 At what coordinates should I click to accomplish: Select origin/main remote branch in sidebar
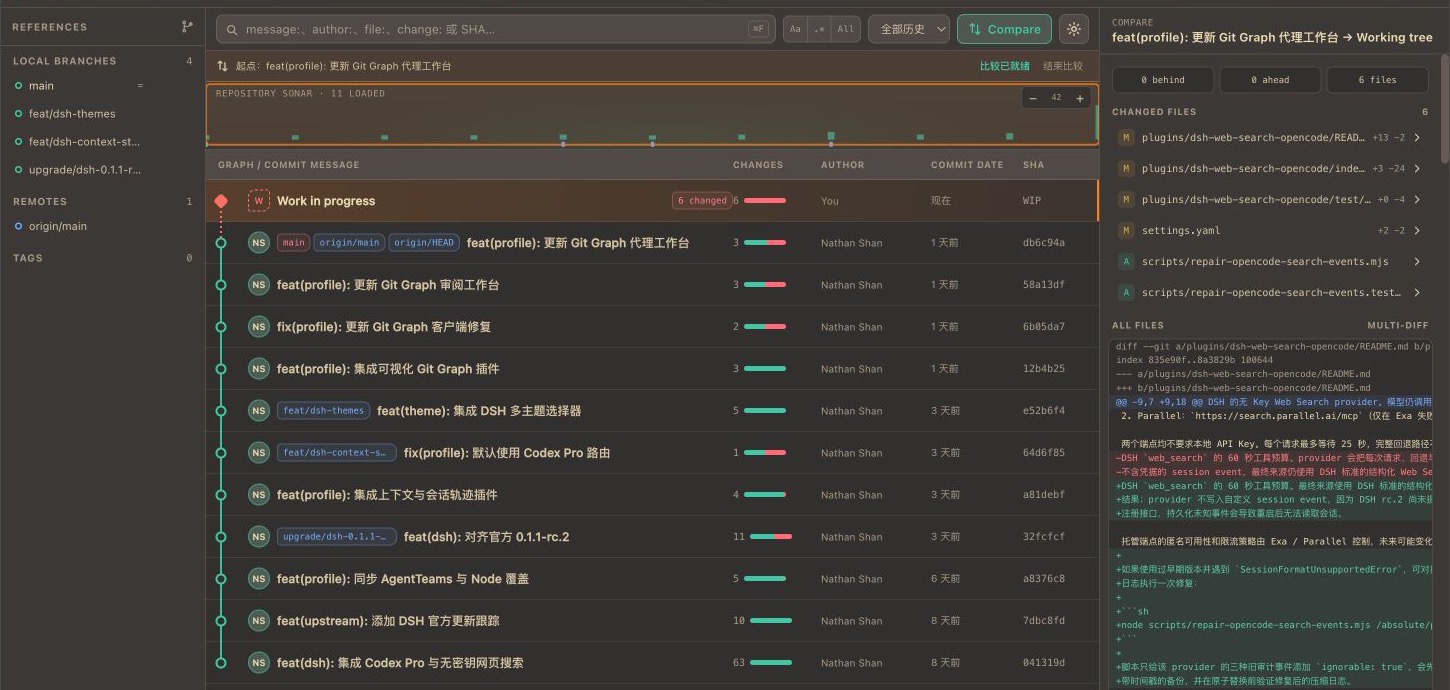click(x=102, y=226)
